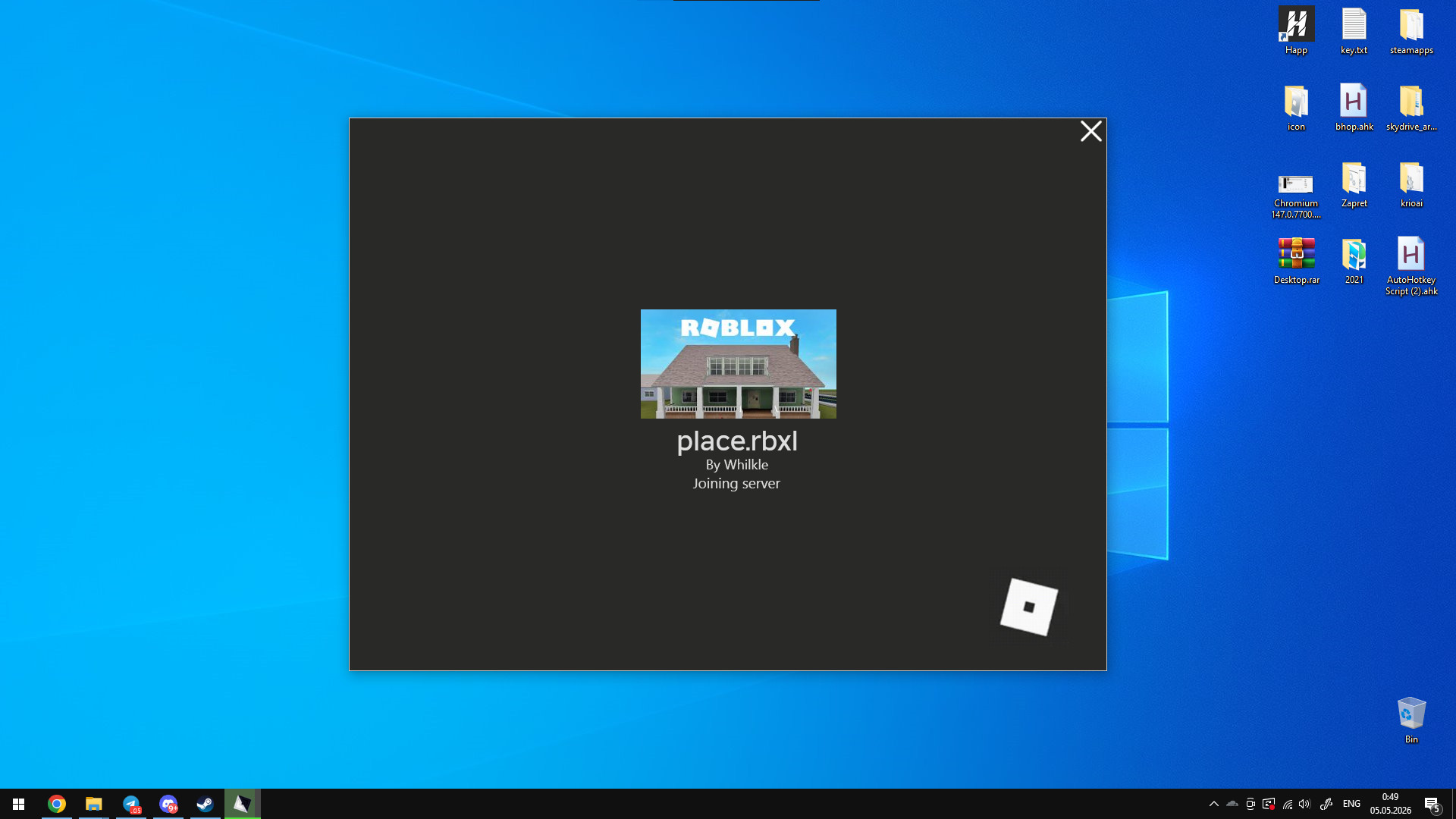Select the Recycle Bin on desktop

click(x=1411, y=720)
